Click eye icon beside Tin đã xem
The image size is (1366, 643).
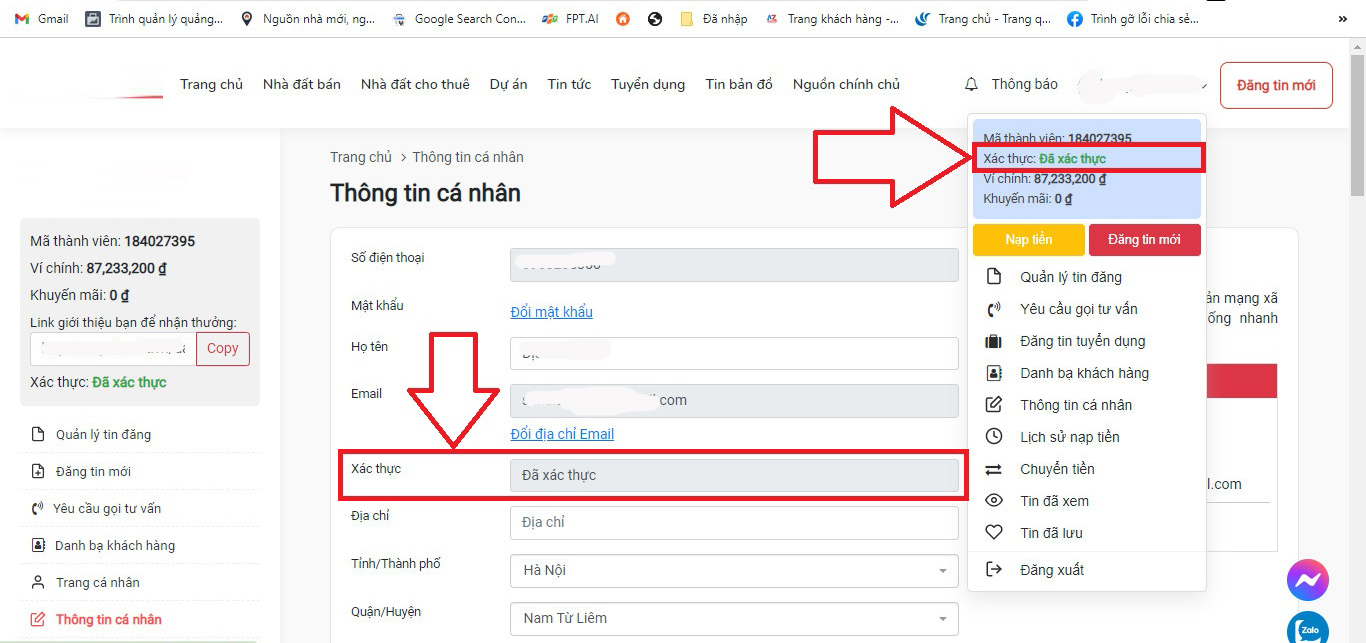(993, 501)
